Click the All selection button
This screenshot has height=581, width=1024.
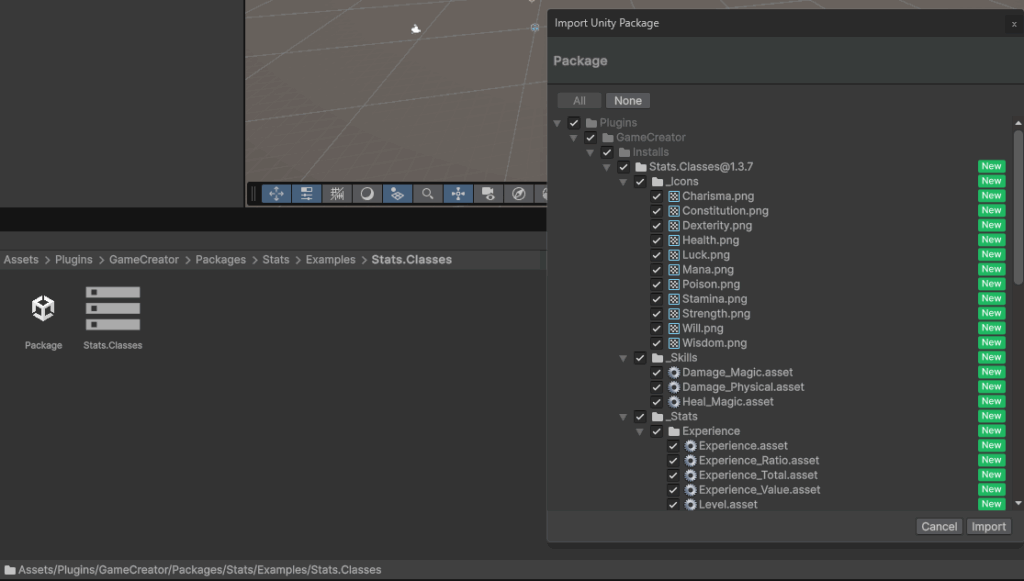[579, 101]
